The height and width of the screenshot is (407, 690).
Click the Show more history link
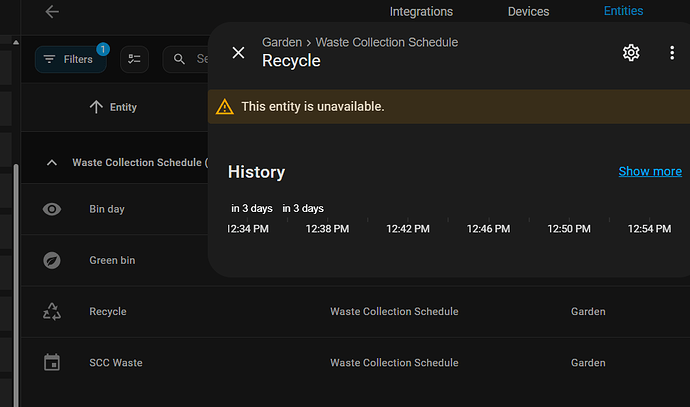coord(649,171)
